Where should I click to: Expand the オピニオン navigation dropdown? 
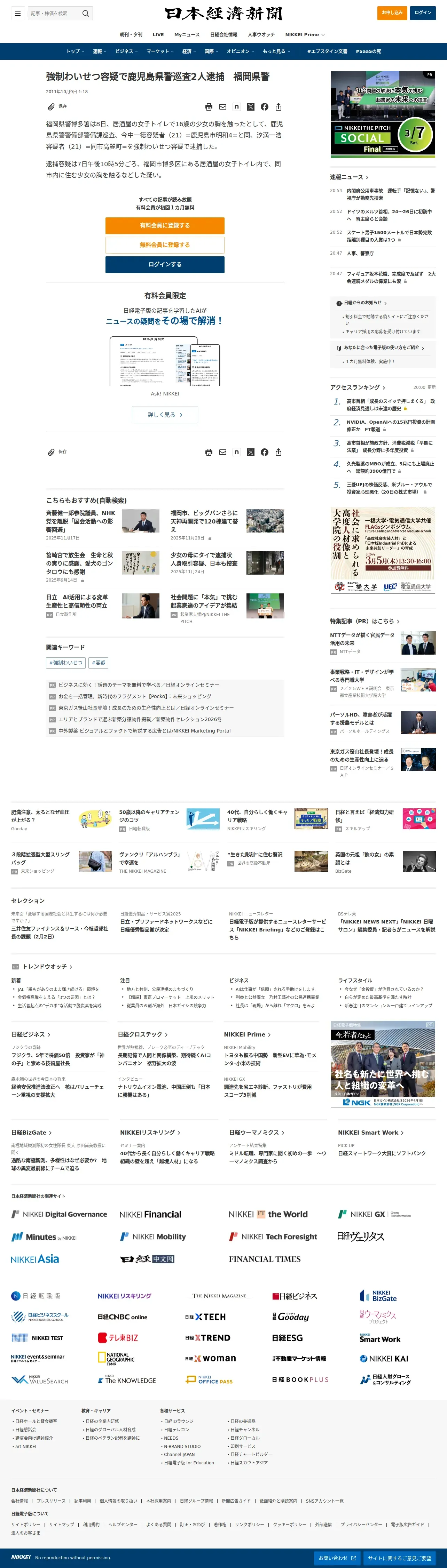241,51
